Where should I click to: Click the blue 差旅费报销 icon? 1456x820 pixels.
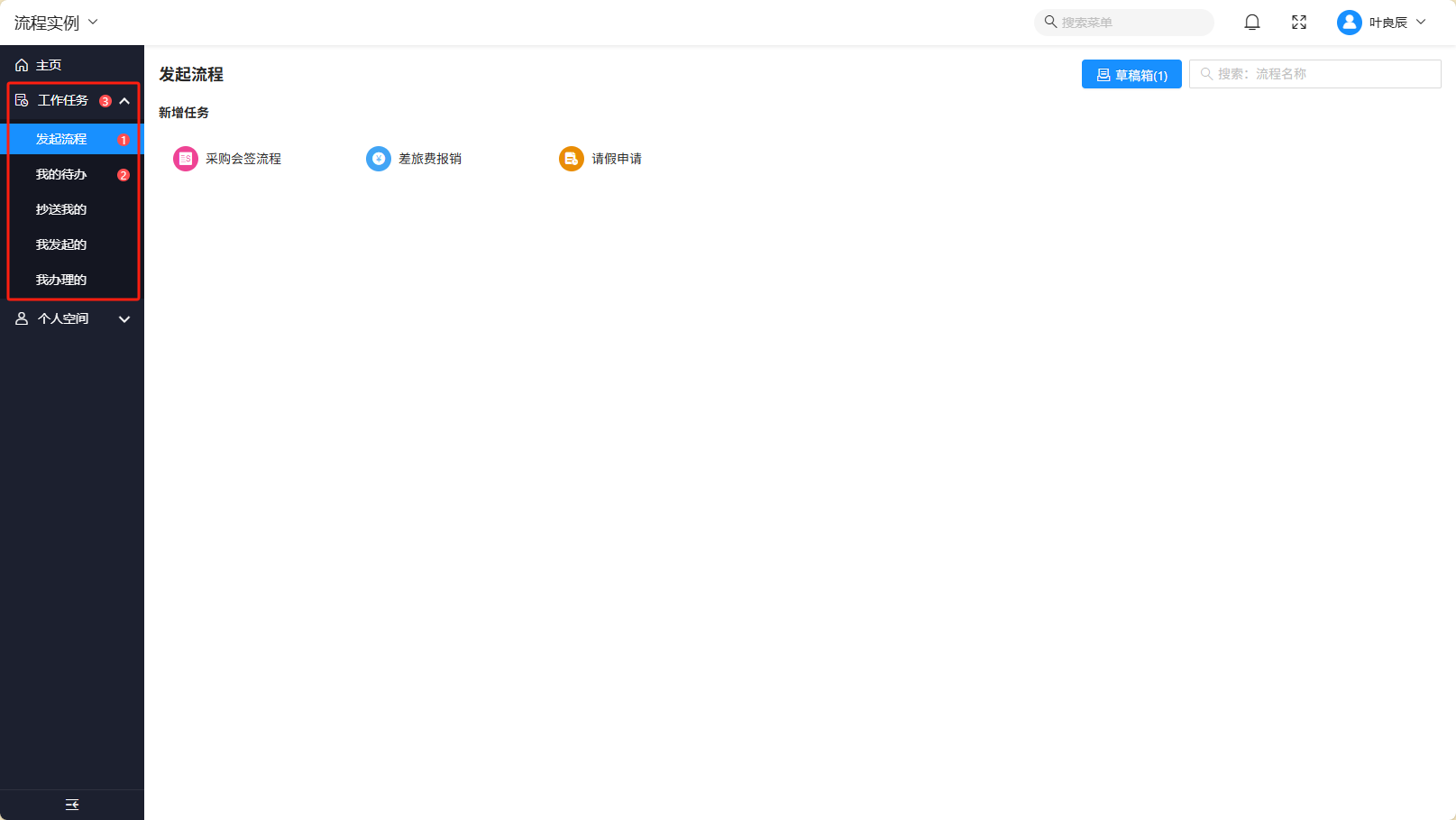pos(379,159)
